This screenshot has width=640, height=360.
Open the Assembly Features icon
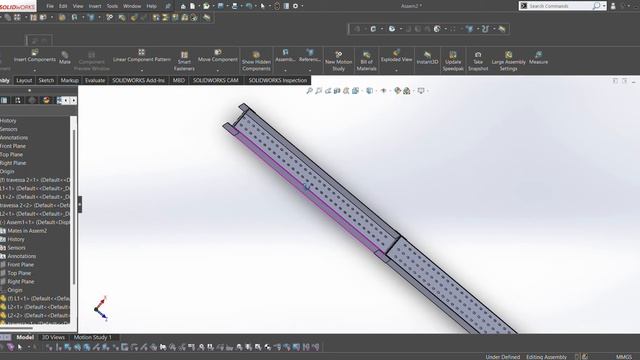[x=285, y=52]
